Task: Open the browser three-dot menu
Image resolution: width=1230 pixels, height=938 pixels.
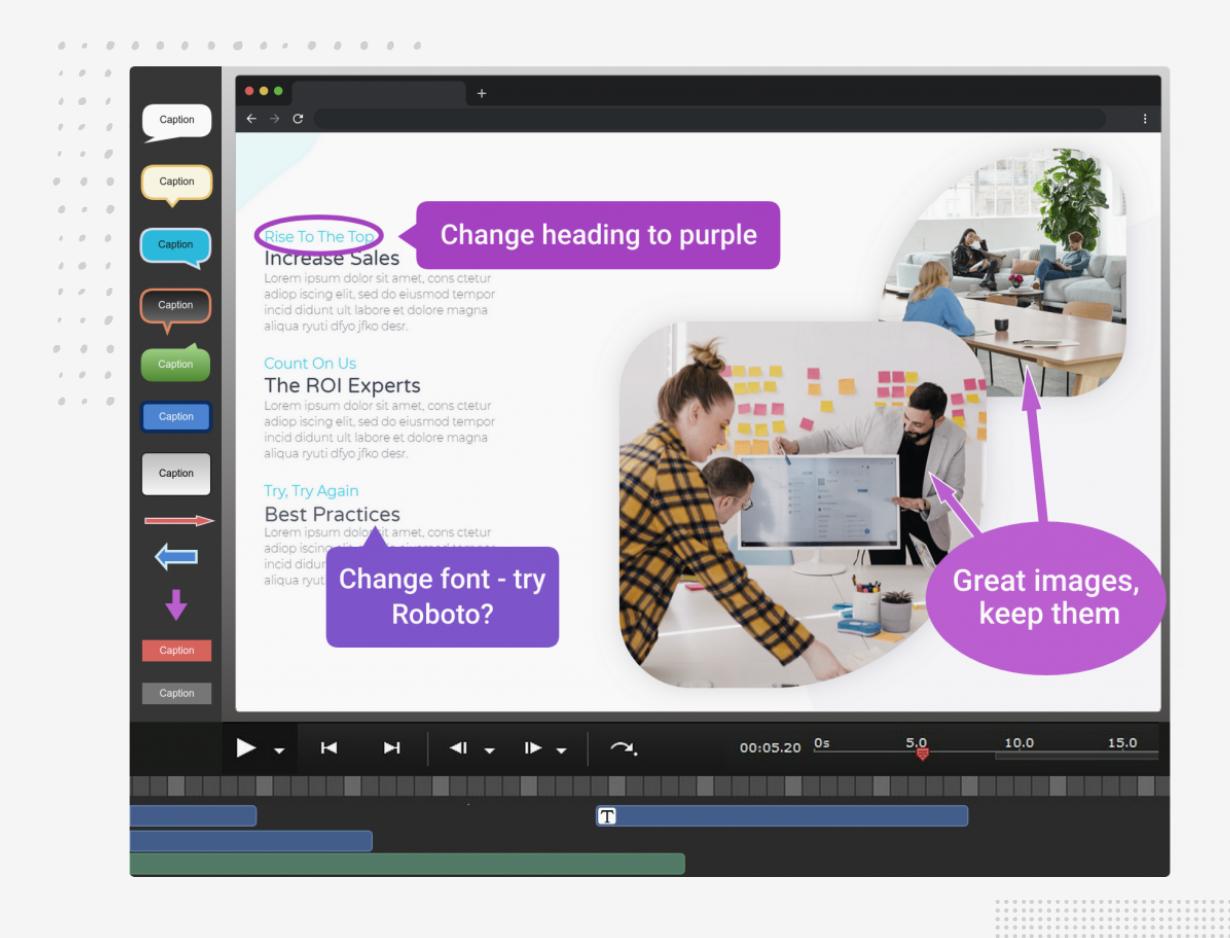Action: (1145, 119)
